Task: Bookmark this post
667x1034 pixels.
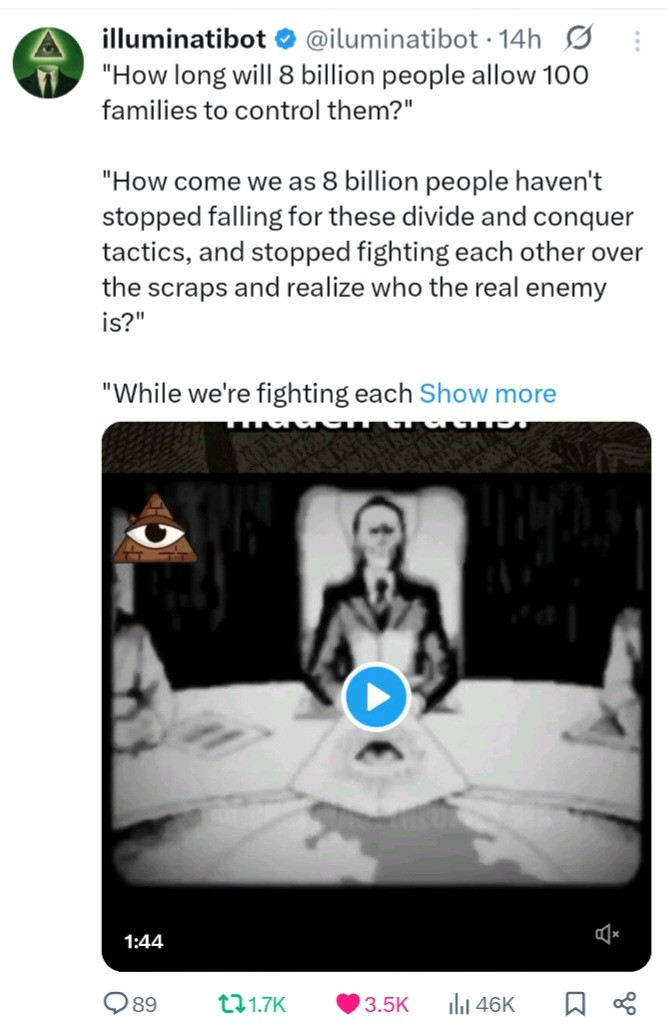Action: click(x=575, y=1003)
